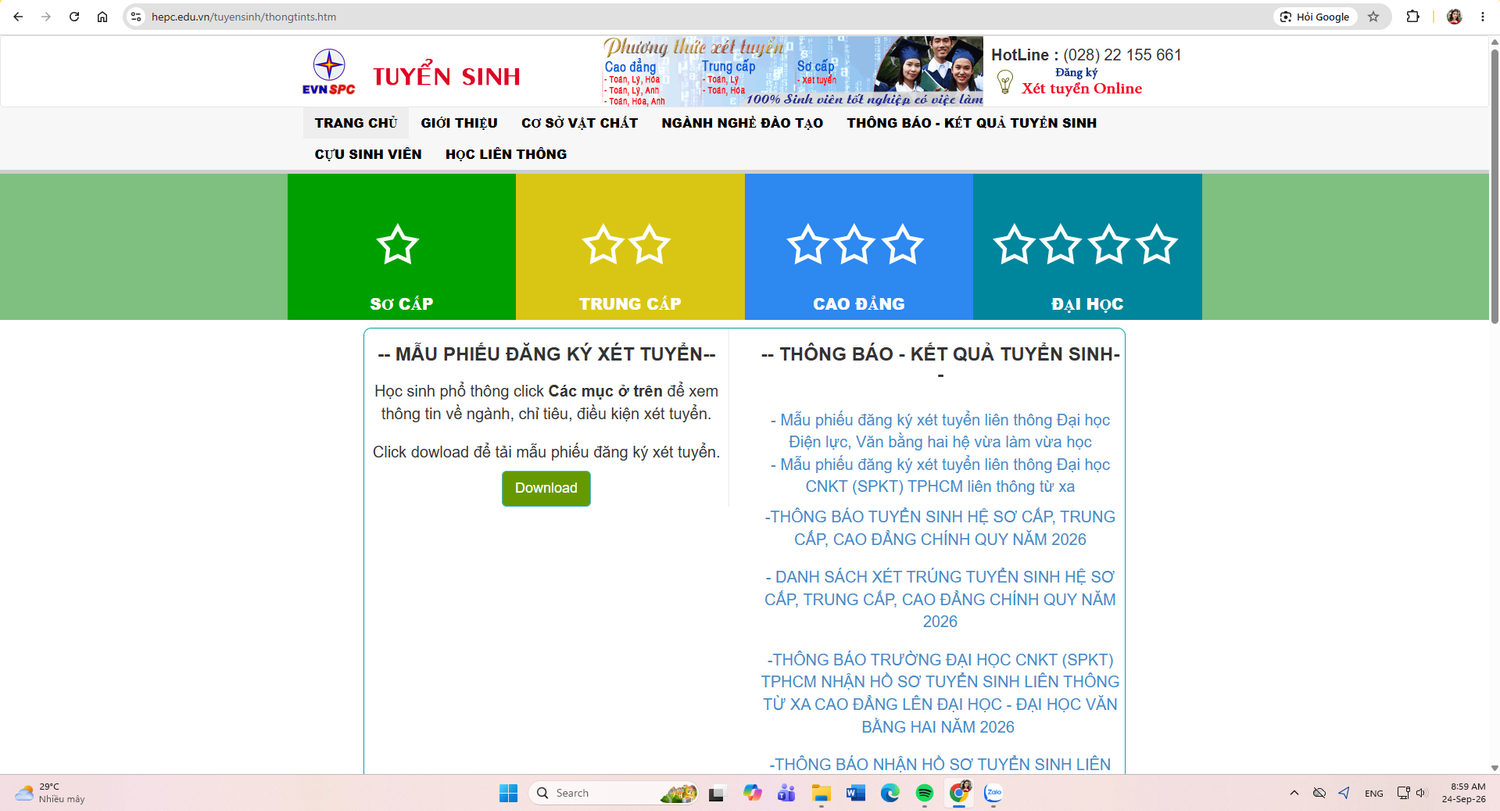Open Microsoft Teams from the taskbar
Image resolution: width=1500 pixels, height=811 pixels.
(786, 793)
